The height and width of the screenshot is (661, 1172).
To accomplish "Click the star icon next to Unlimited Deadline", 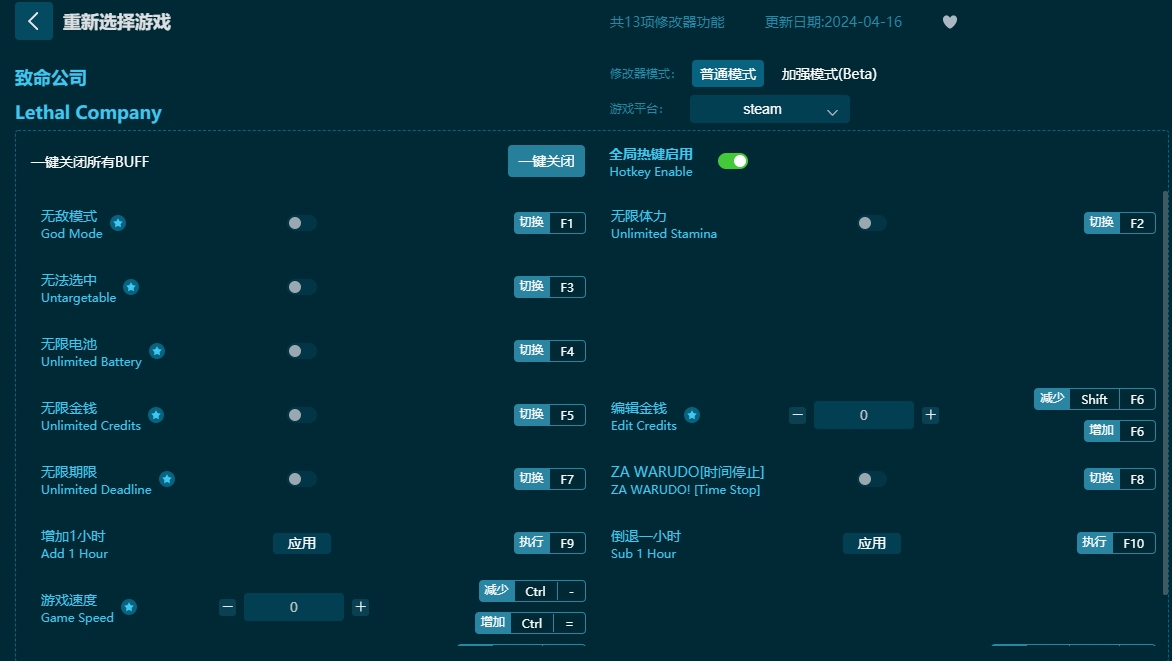I will click(x=167, y=479).
